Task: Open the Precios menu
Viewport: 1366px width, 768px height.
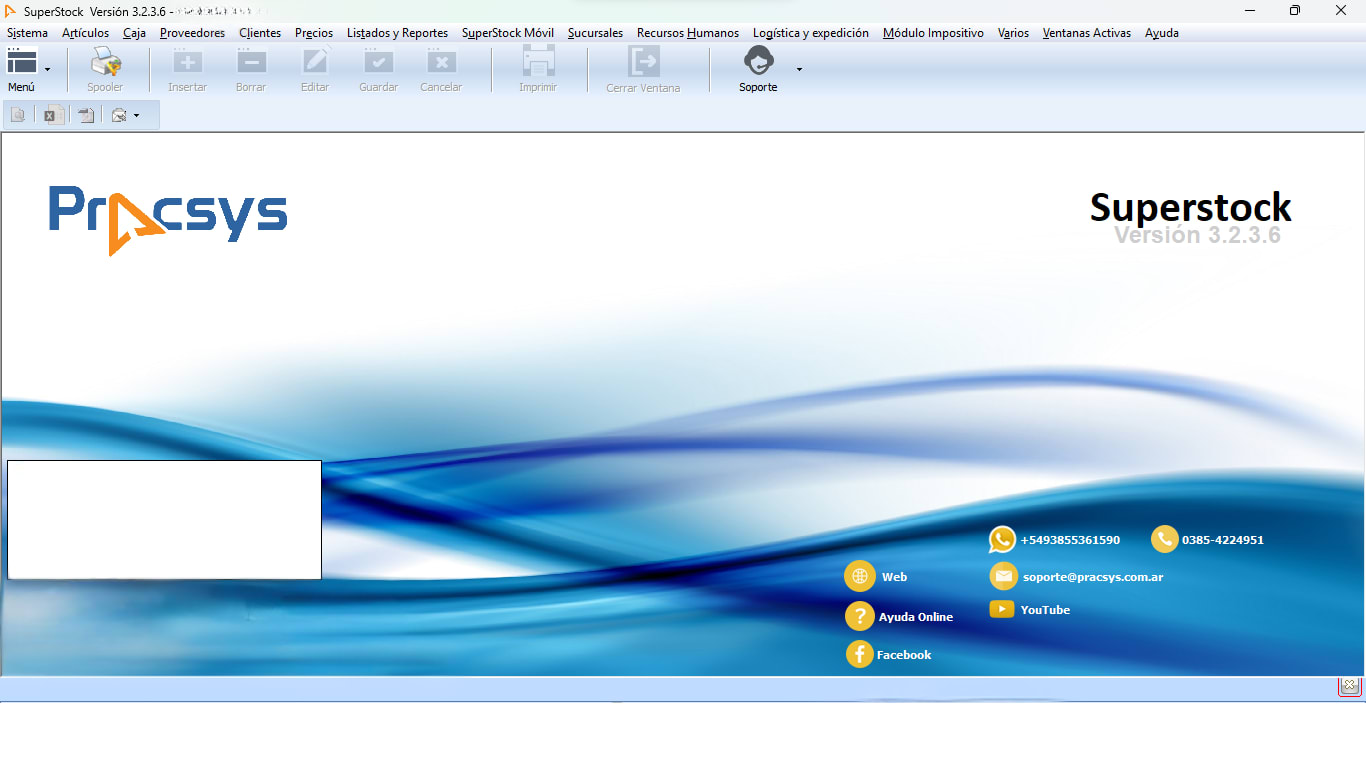Action: click(314, 33)
